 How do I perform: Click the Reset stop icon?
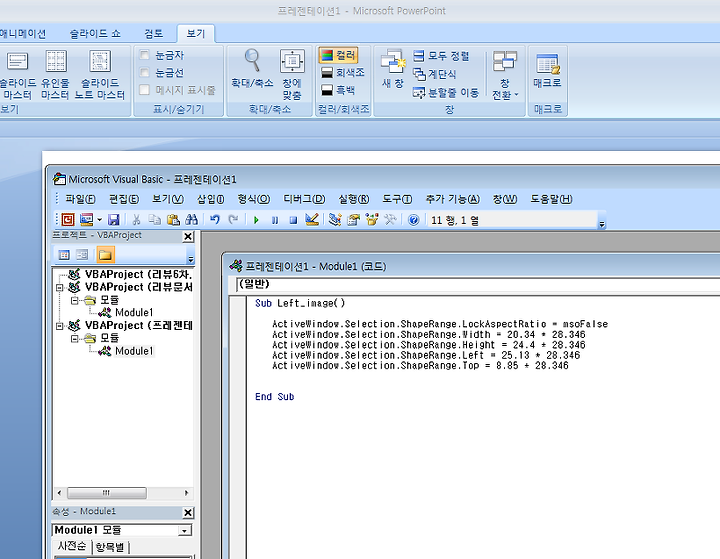pyautogui.click(x=293, y=220)
